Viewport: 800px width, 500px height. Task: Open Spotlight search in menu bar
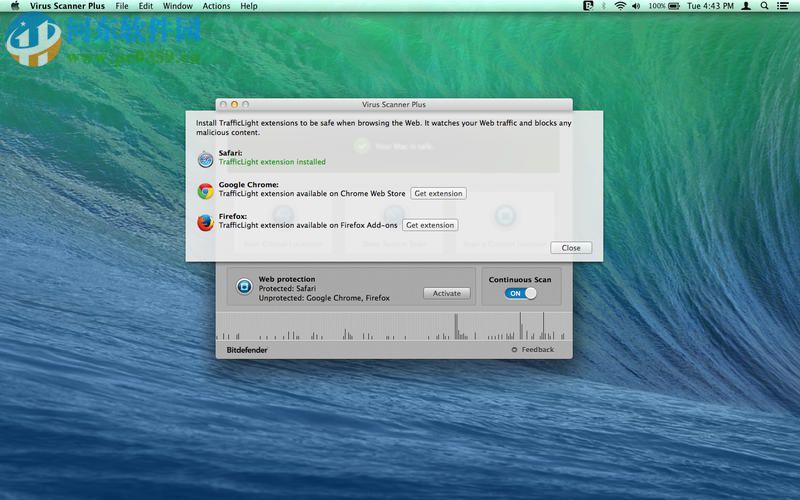pyautogui.click(x=764, y=6)
